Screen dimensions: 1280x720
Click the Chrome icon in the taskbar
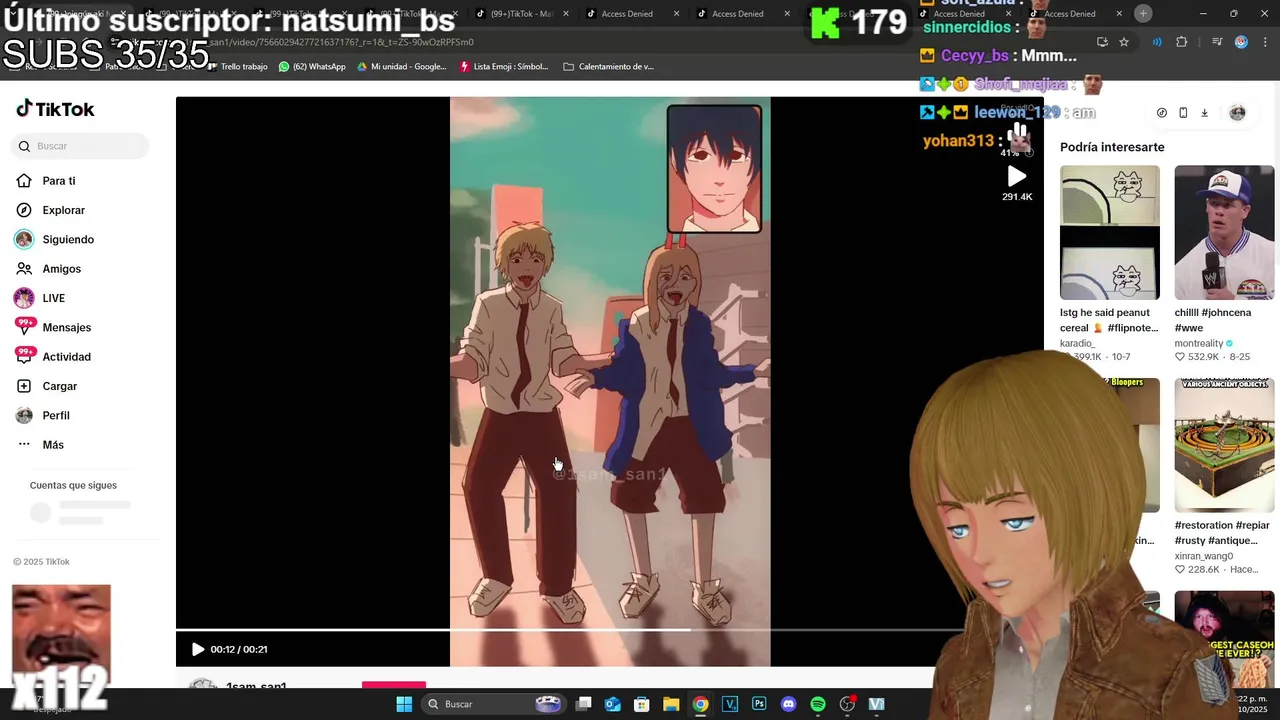pos(700,704)
